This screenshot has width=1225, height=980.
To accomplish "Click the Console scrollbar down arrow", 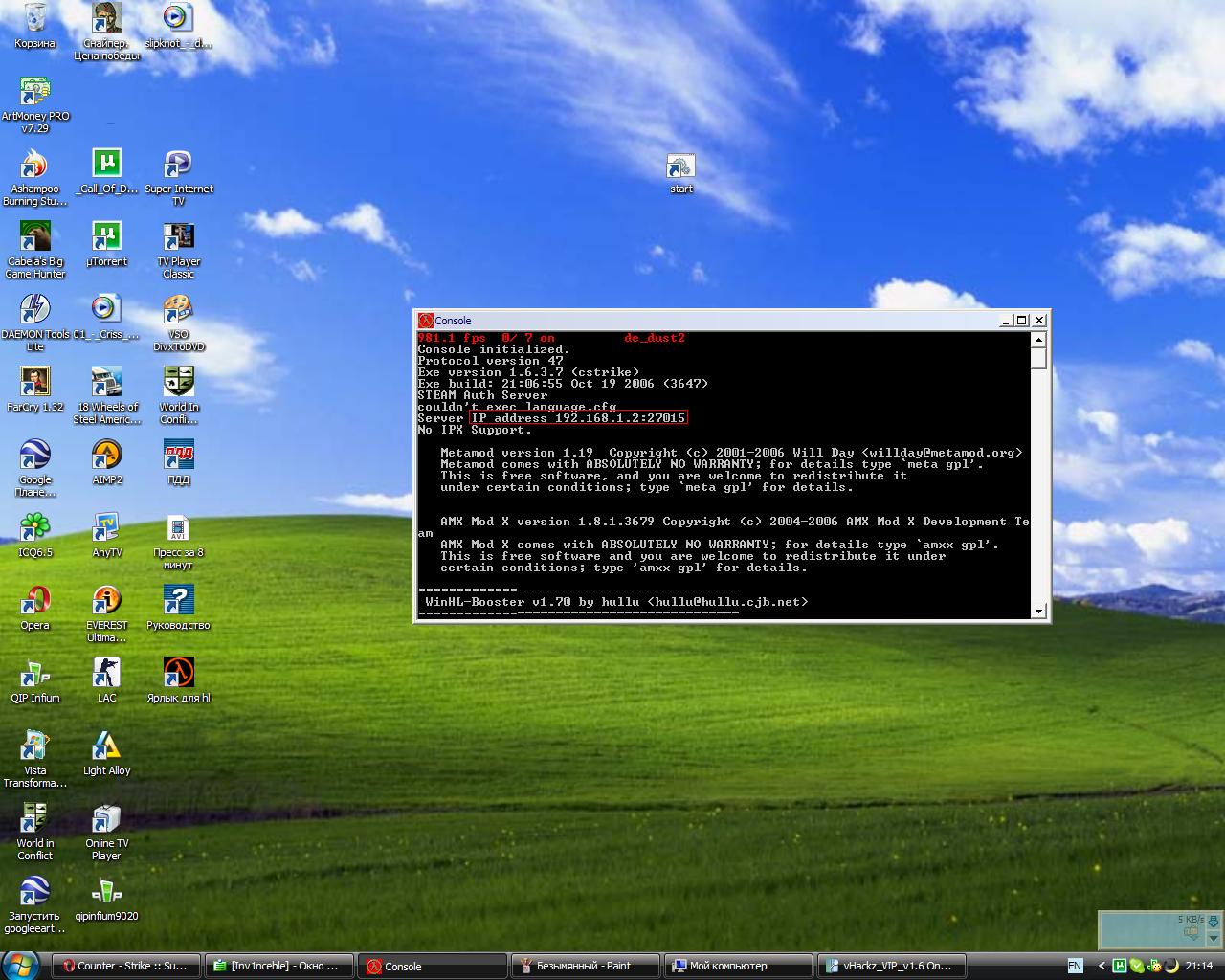I will pos(1038,611).
